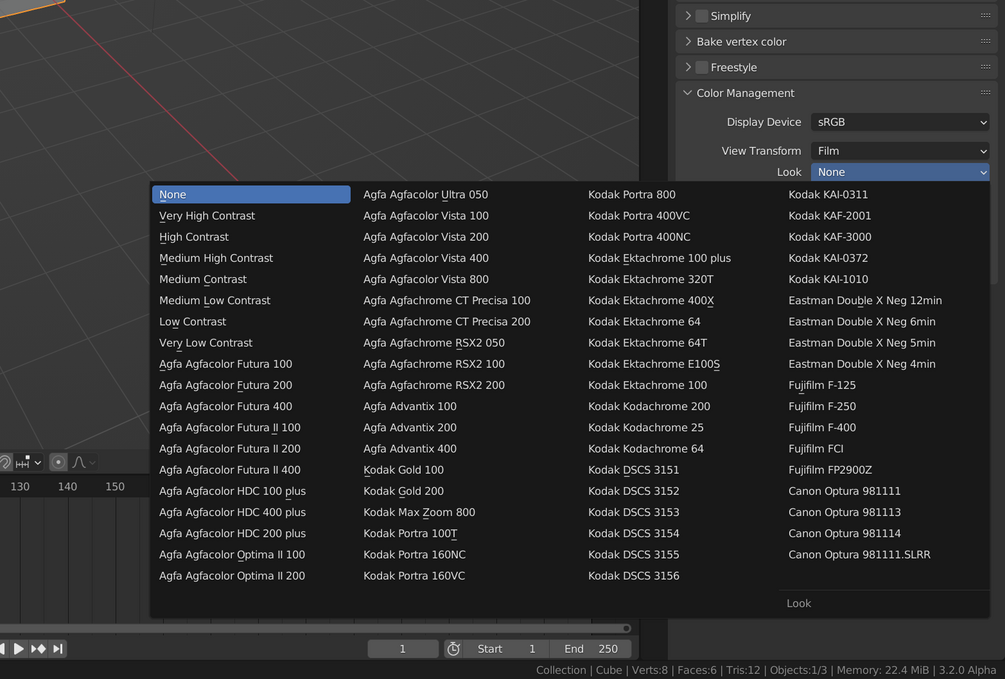Click frame 150 on the timeline ruler

[115, 486]
